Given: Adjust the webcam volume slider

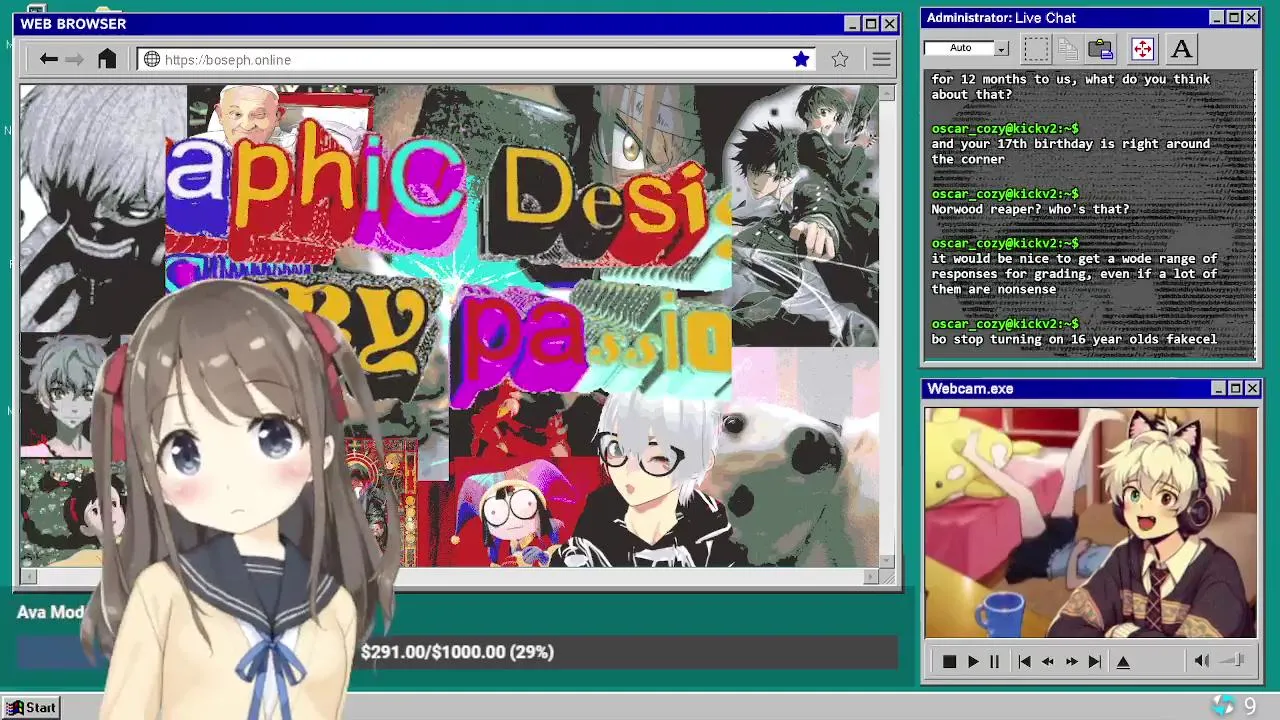Looking at the screenshot, I should pyautogui.click(x=1233, y=660).
